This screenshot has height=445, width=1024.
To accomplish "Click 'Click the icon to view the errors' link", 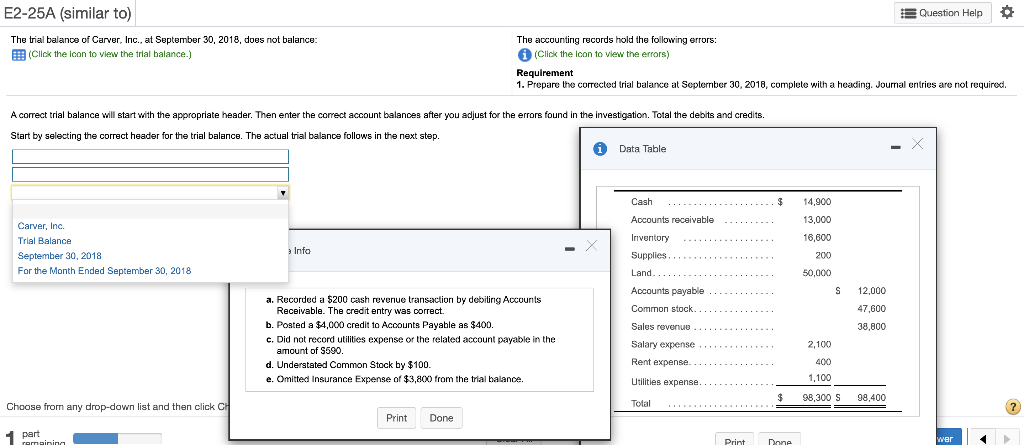I will (601, 54).
